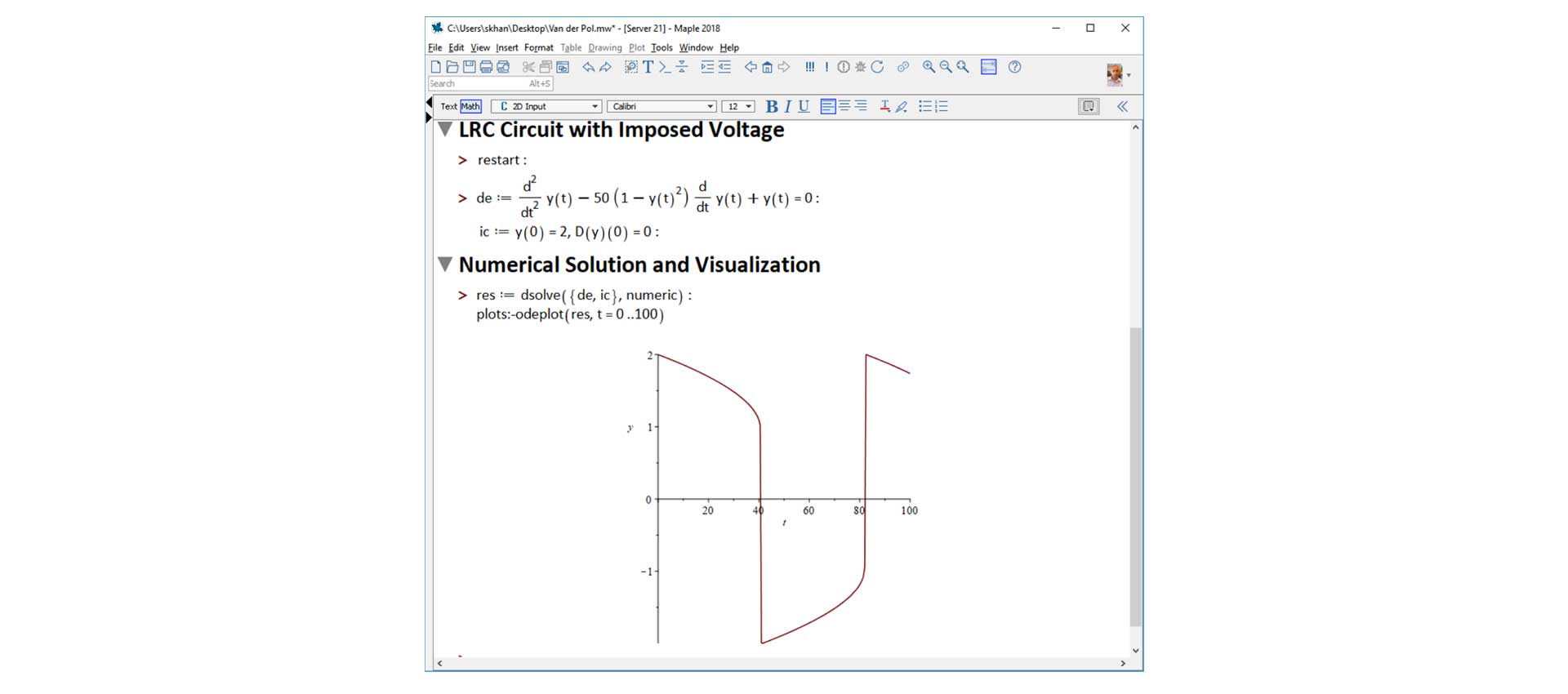Image resolution: width=1568 pixels, height=694 pixels.
Task: Save the worksheet with the floppy disk icon
Action: click(x=469, y=67)
